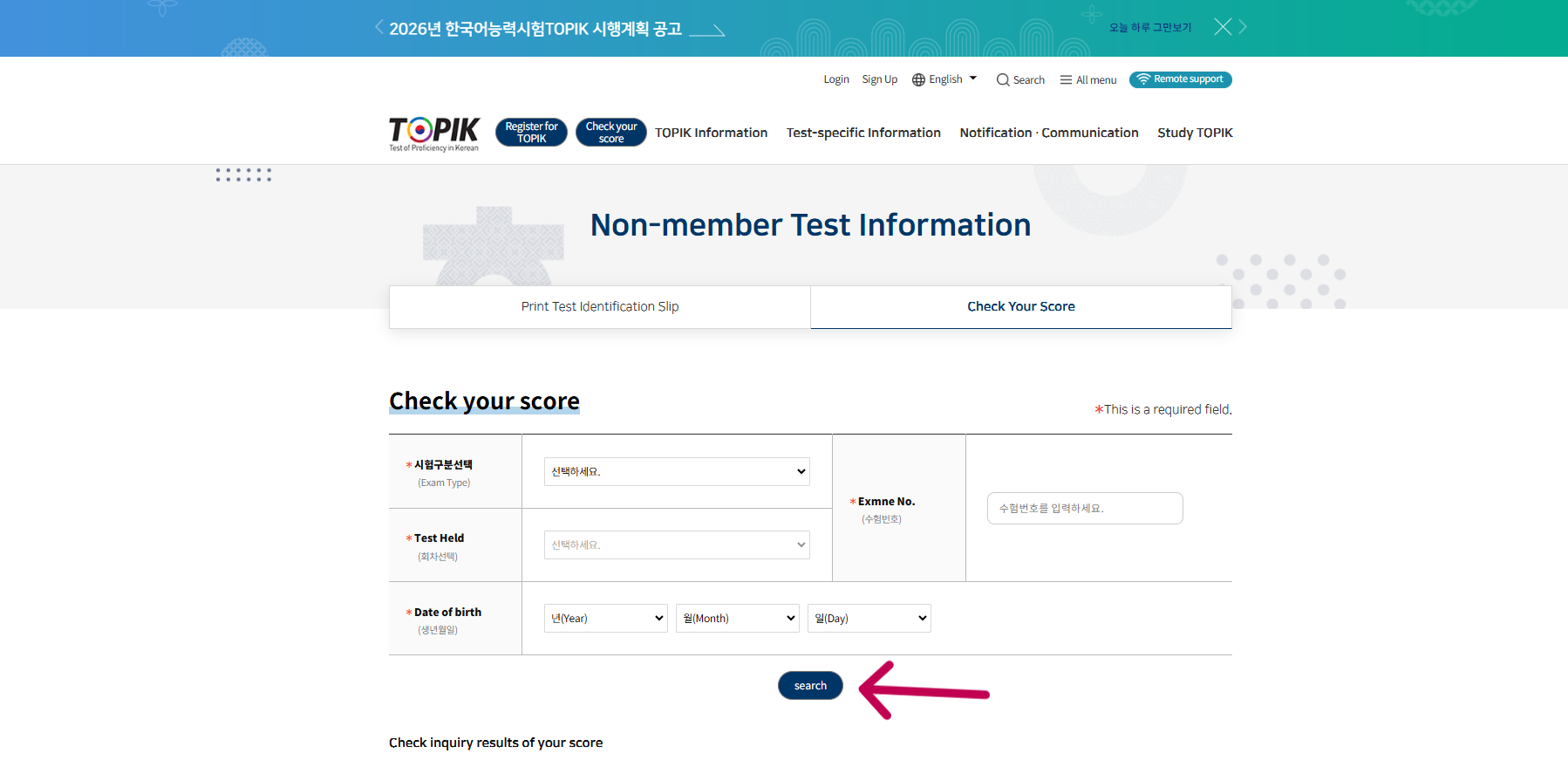Click 'This is a required field.' note
Image resolution: width=1568 pixels, height=774 pixels.
click(x=1163, y=409)
